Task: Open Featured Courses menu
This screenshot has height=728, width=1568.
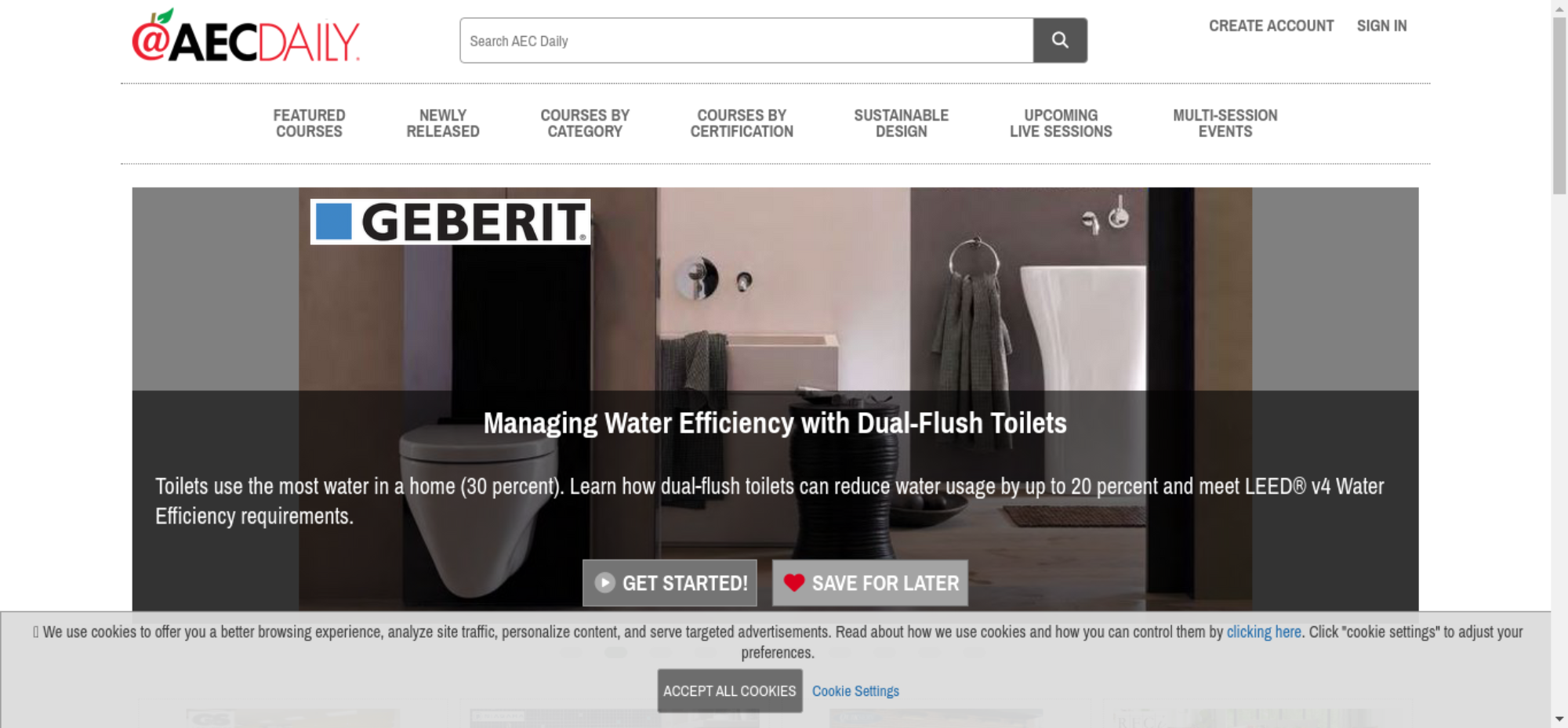Action: (309, 124)
